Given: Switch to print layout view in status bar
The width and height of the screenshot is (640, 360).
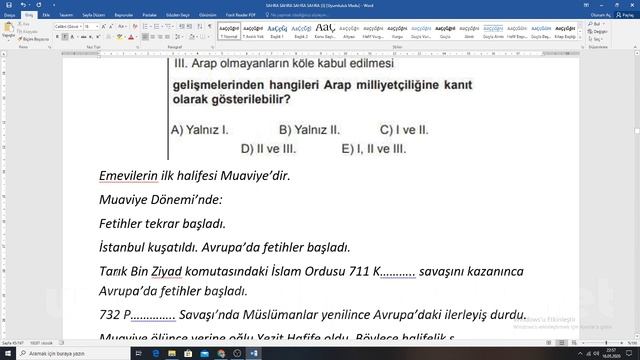Looking at the screenshot, I should tap(562, 343).
